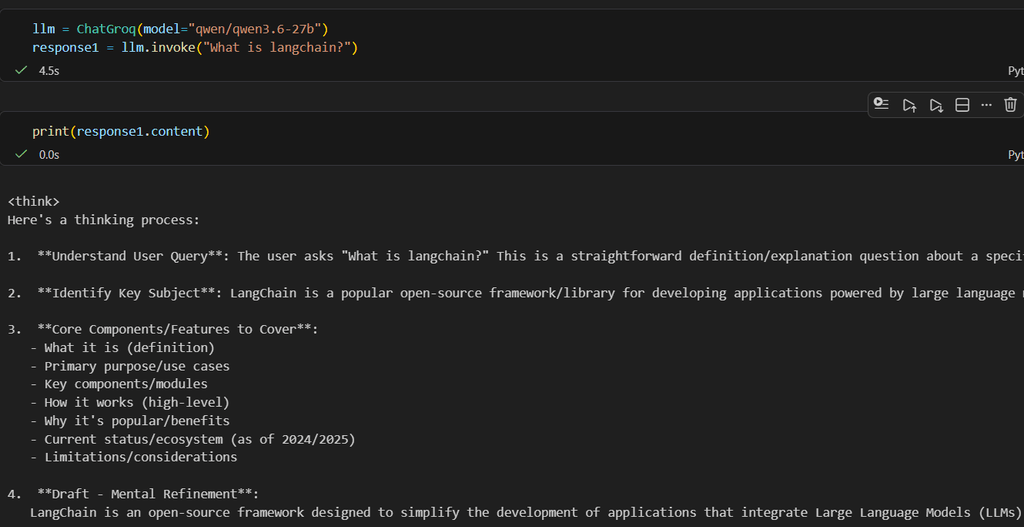Click the "- Why it's popular/benefits" line
1024x527 pixels.
(x=129, y=421)
